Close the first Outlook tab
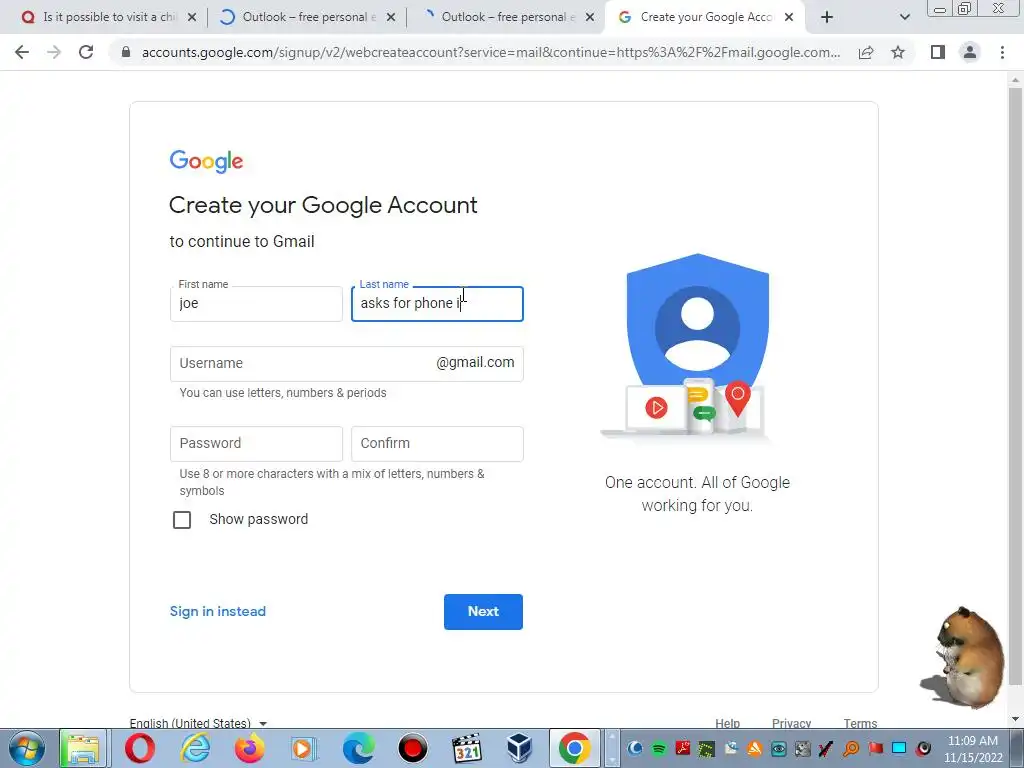1024x768 pixels. coord(391,18)
